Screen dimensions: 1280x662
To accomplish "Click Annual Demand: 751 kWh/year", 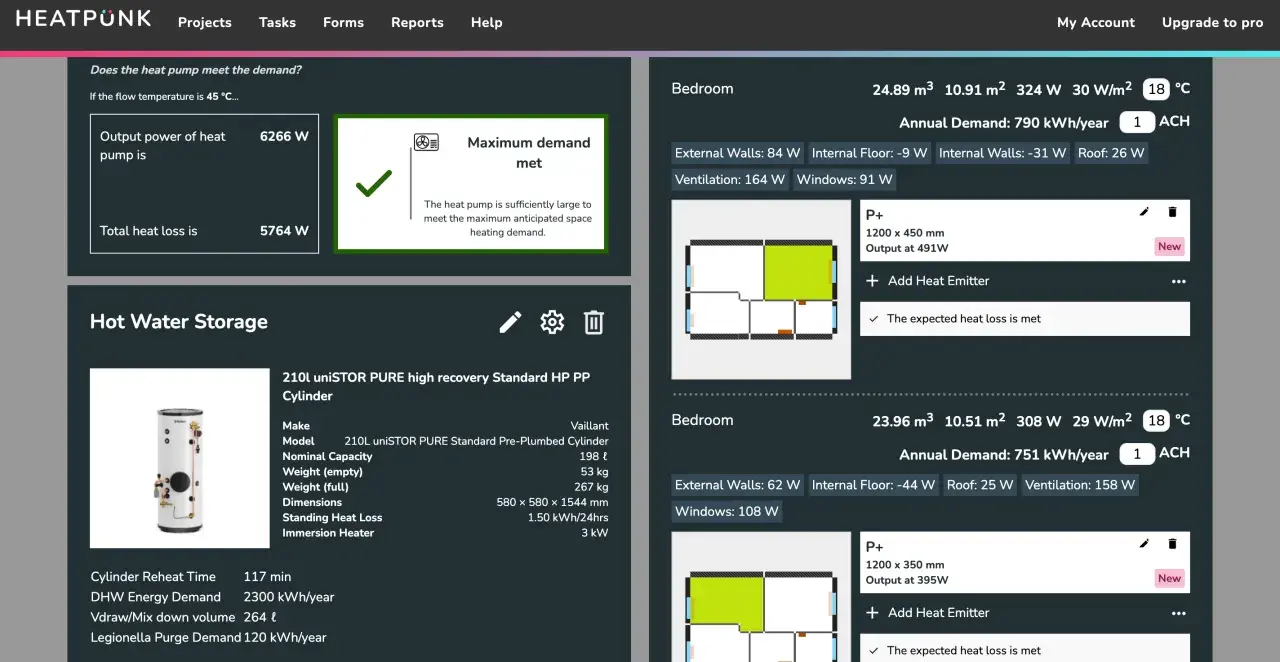I will pos(1004,455).
